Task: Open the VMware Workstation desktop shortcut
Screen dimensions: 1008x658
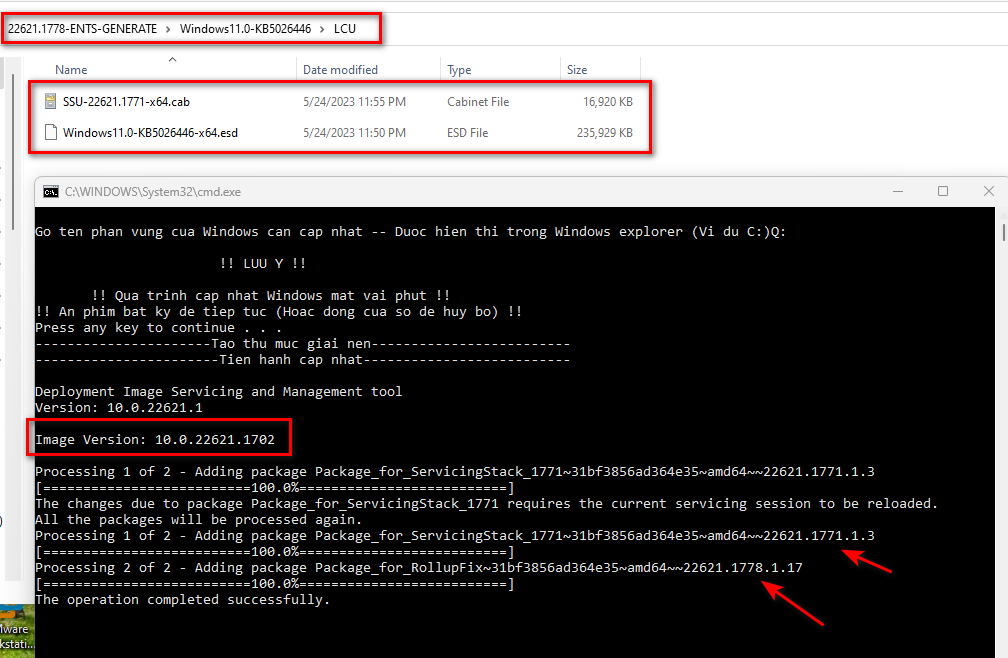Action: (17, 628)
